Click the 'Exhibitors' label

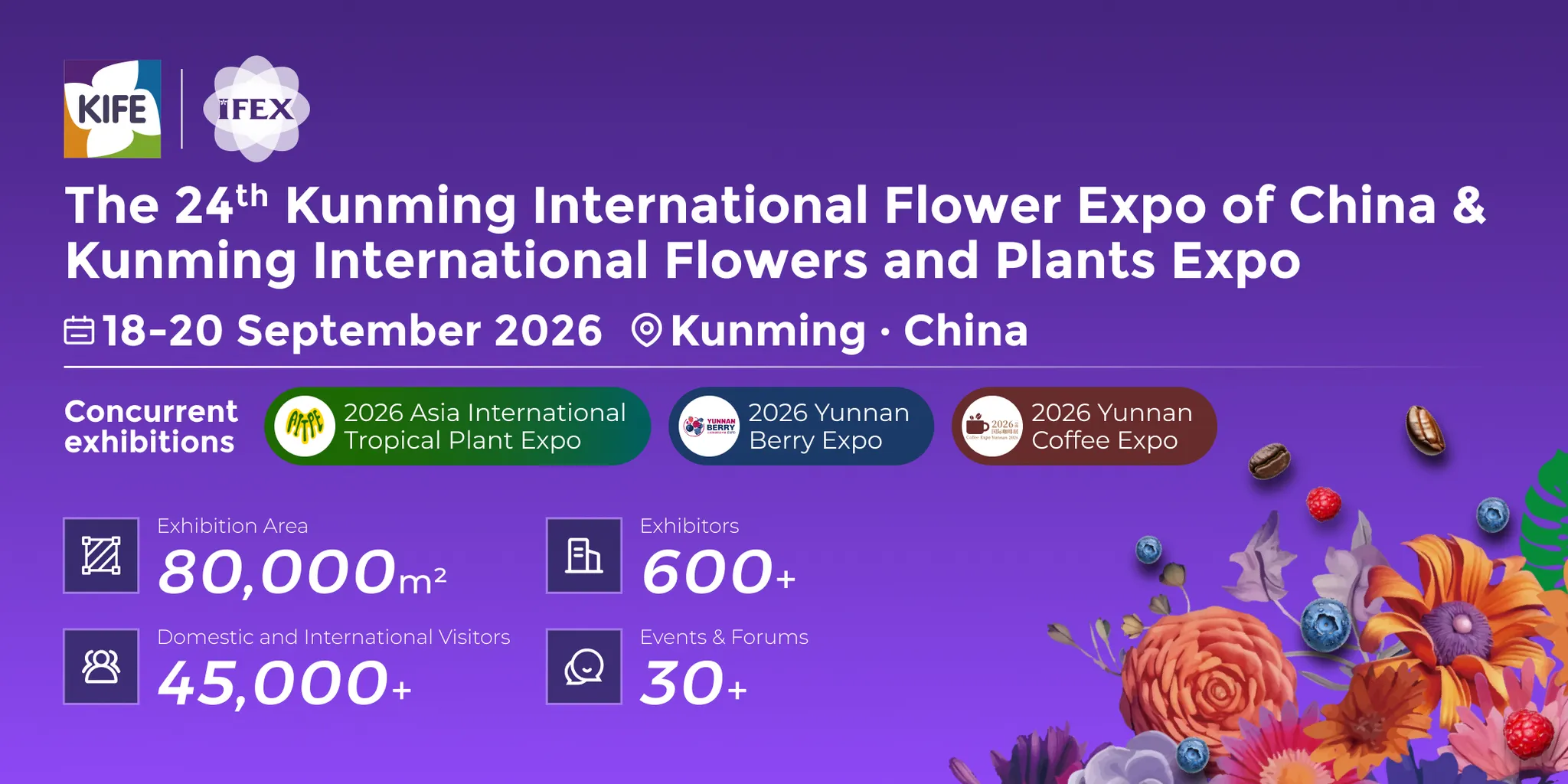tap(690, 526)
